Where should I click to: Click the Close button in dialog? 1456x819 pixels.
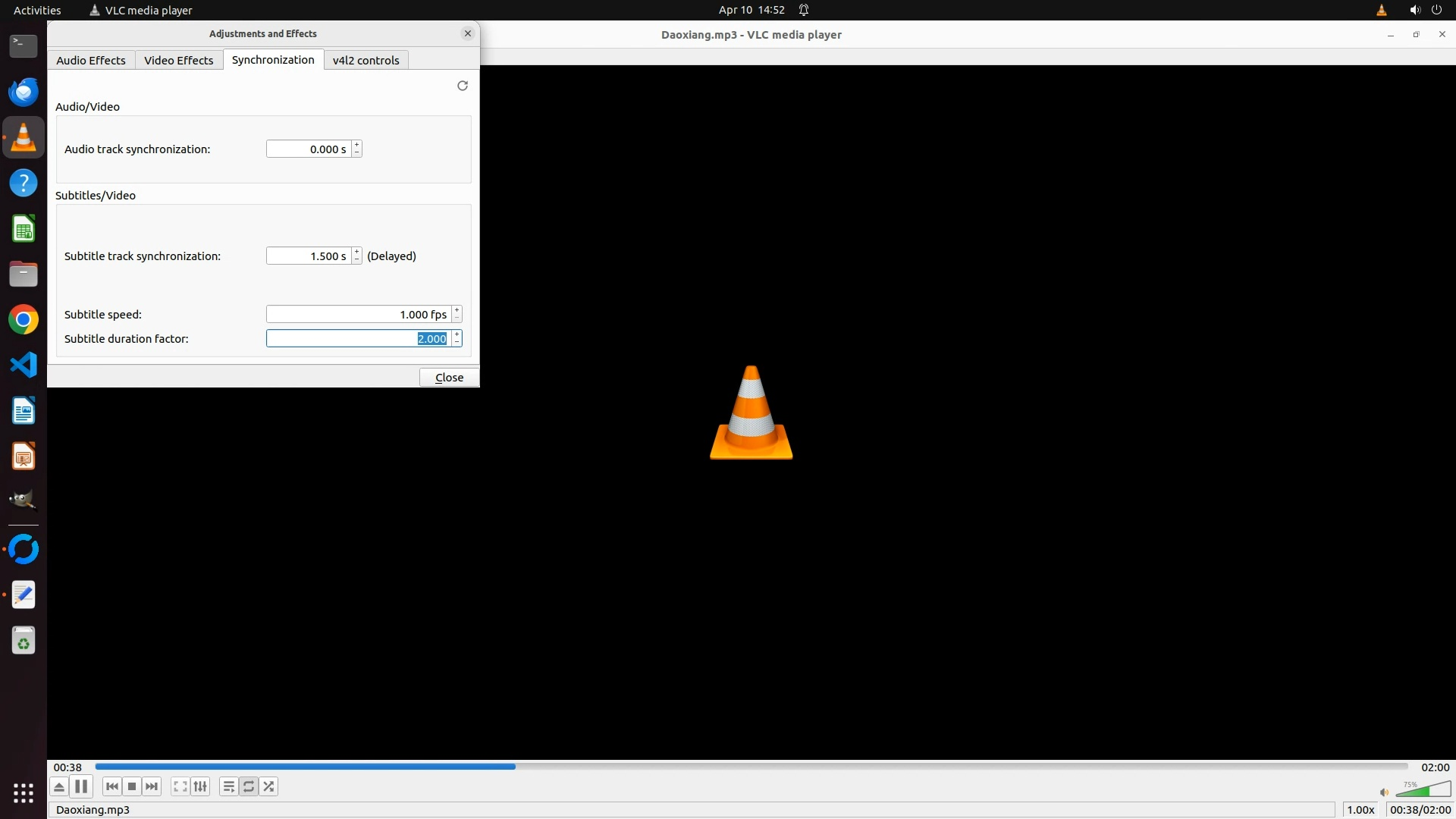pyautogui.click(x=449, y=377)
